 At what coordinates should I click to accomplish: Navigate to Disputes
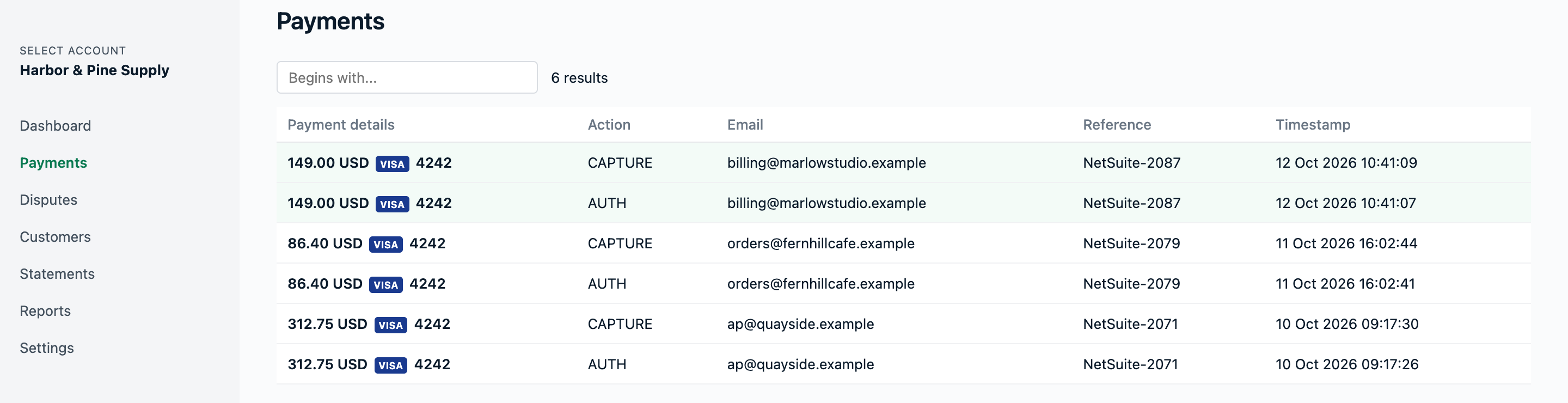(48, 200)
